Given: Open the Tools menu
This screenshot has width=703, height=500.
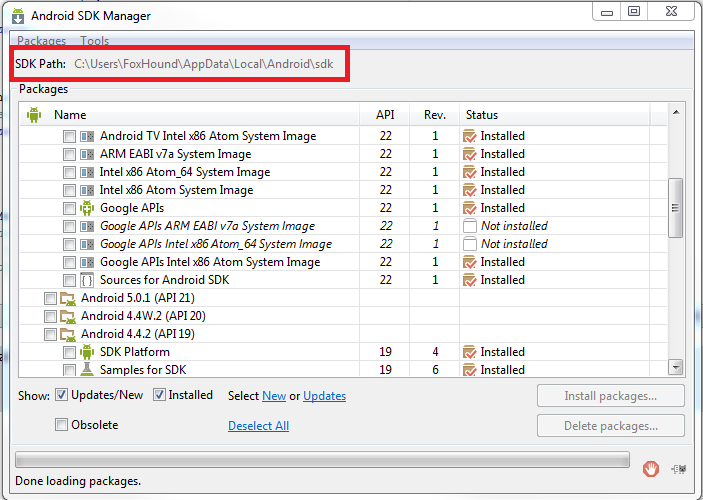Looking at the screenshot, I should click(95, 41).
